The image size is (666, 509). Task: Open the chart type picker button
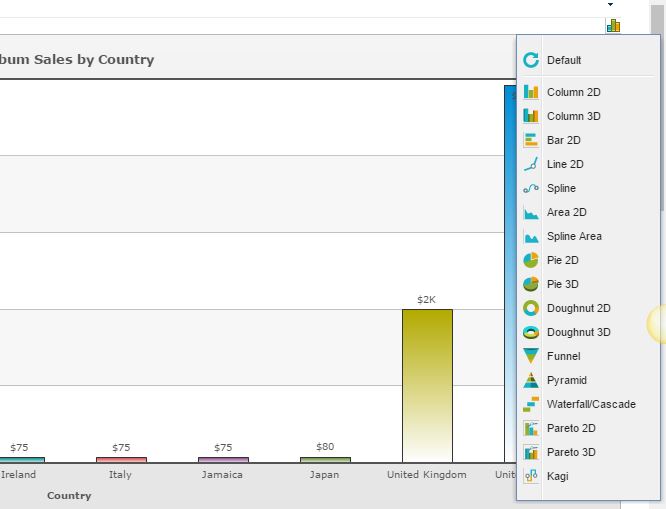[x=613, y=26]
